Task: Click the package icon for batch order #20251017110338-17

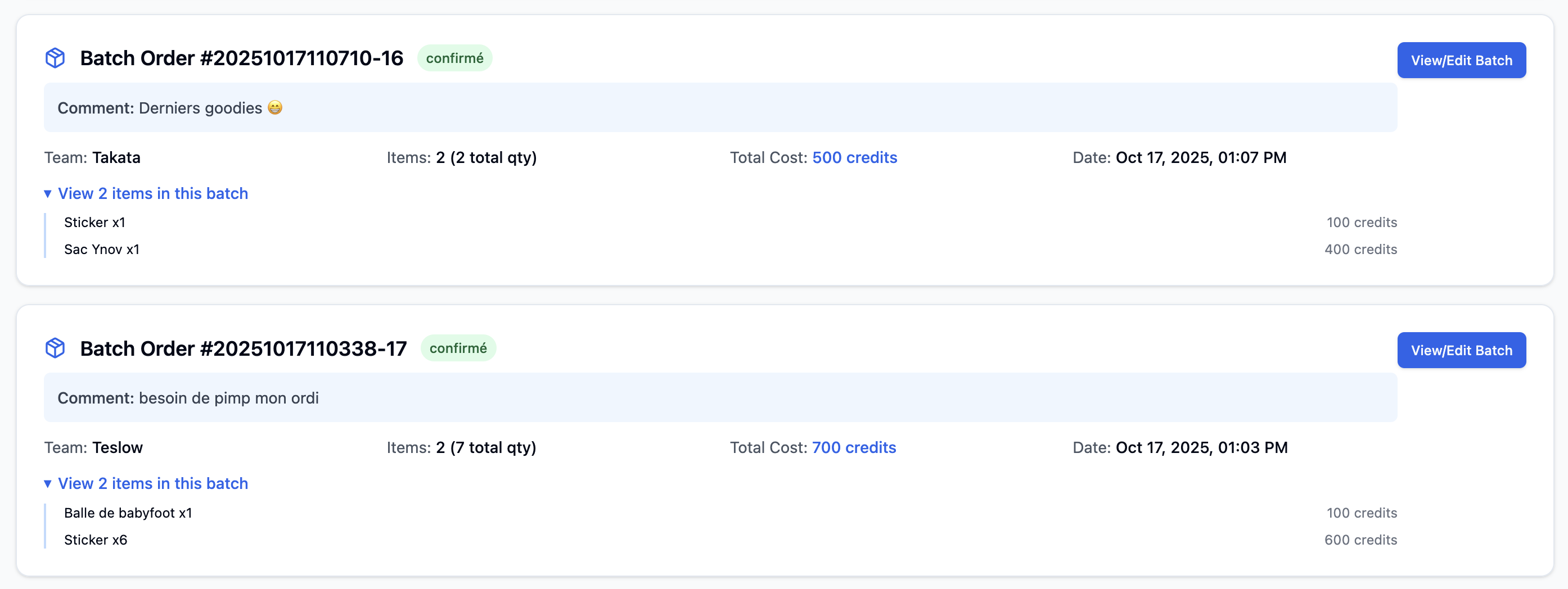Action: (55, 348)
